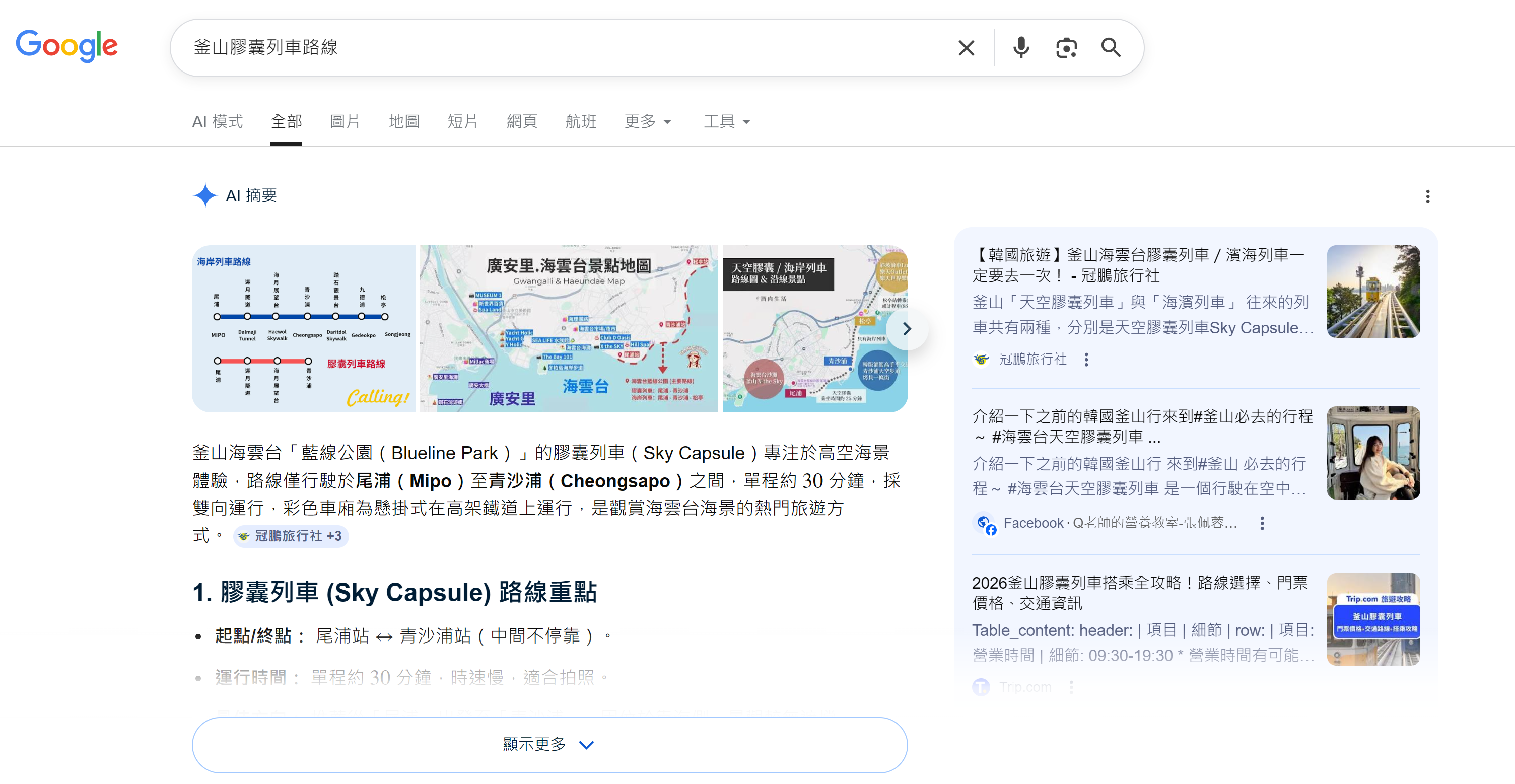Image resolution: width=1515 pixels, height=784 pixels.
Task: Open Google Lens image search icon
Action: click(1066, 48)
